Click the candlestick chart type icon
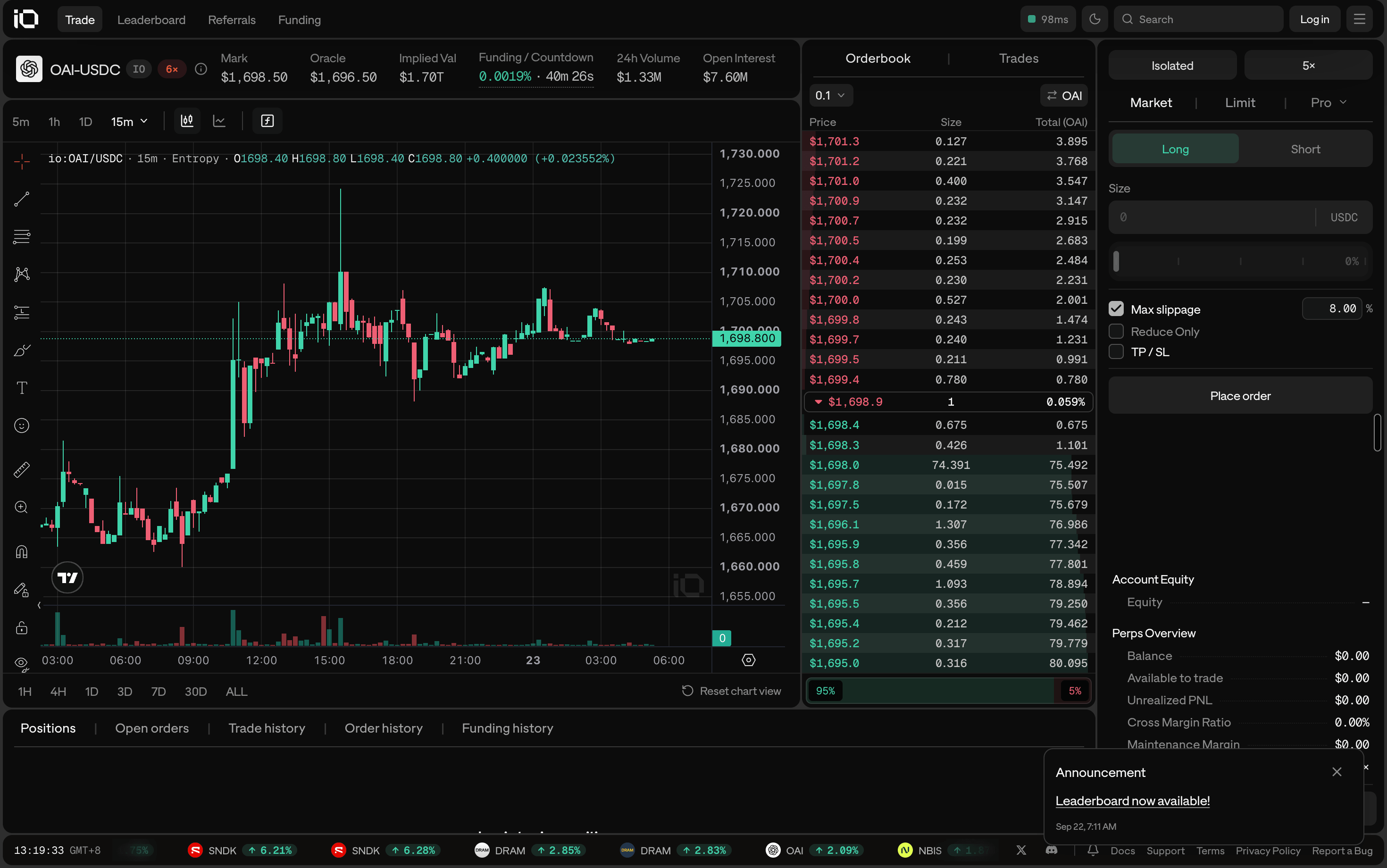 (x=187, y=121)
